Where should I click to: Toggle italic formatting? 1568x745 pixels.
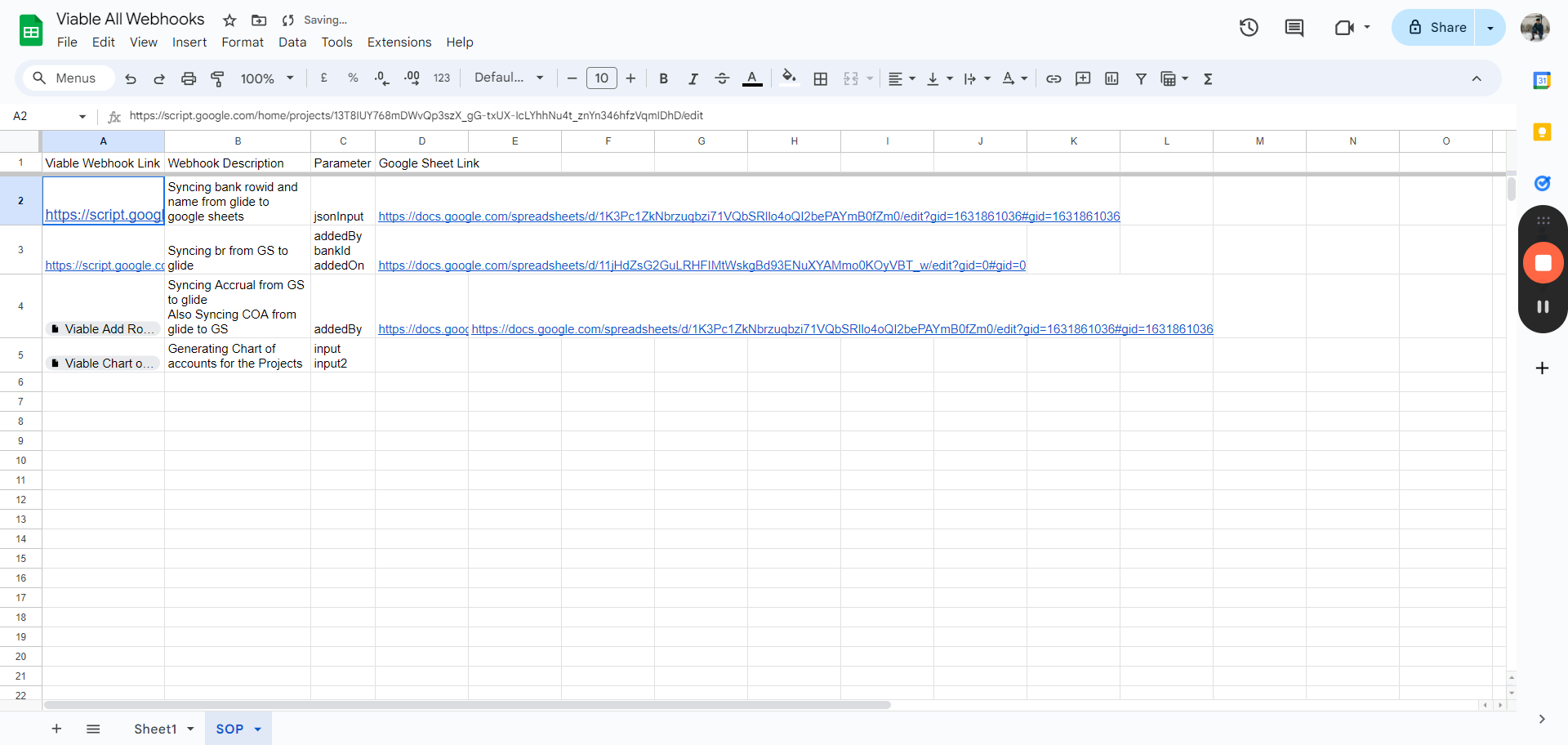[x=693, y=78]
